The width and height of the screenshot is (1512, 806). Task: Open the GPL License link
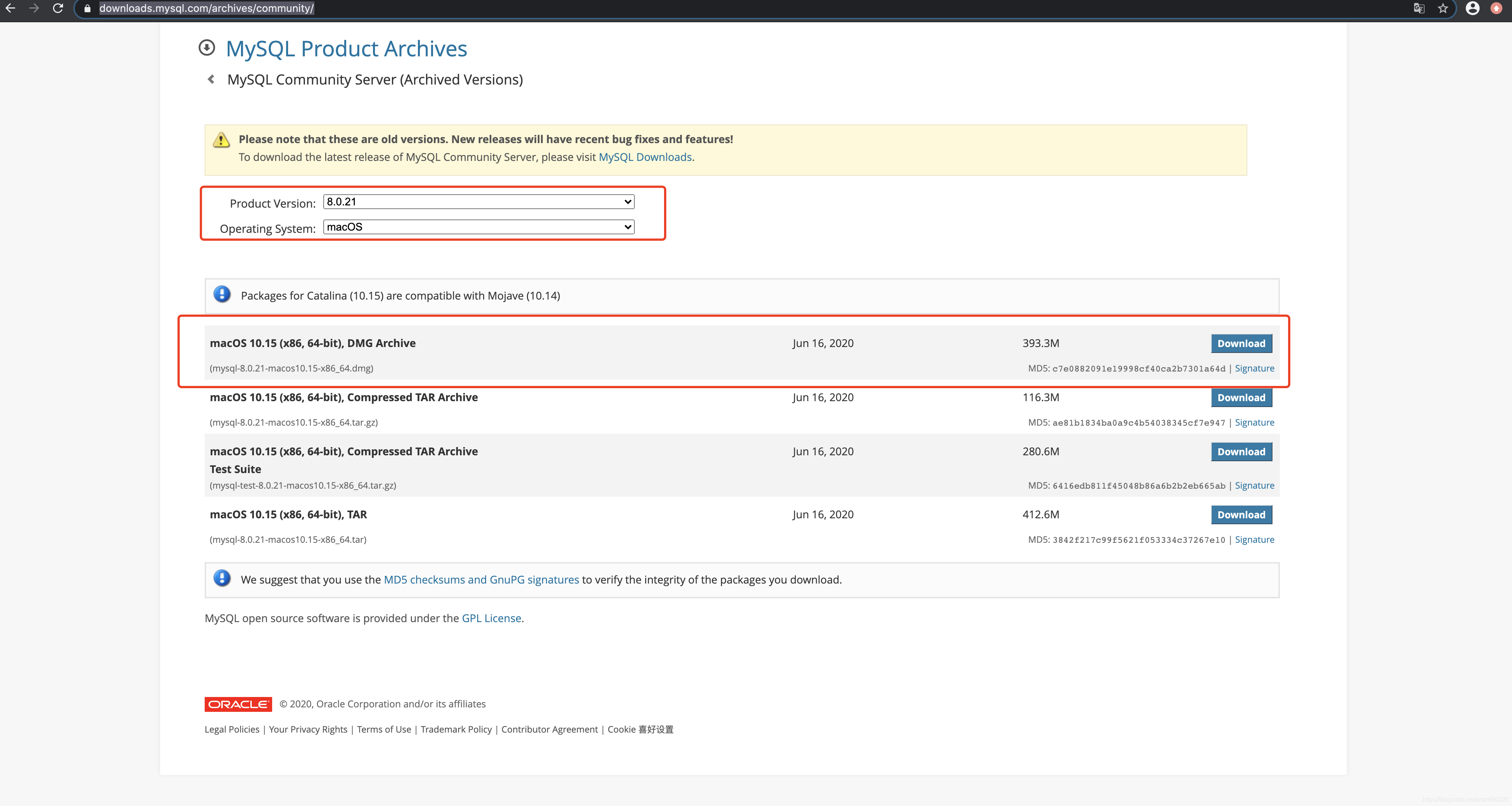[491, 618]
